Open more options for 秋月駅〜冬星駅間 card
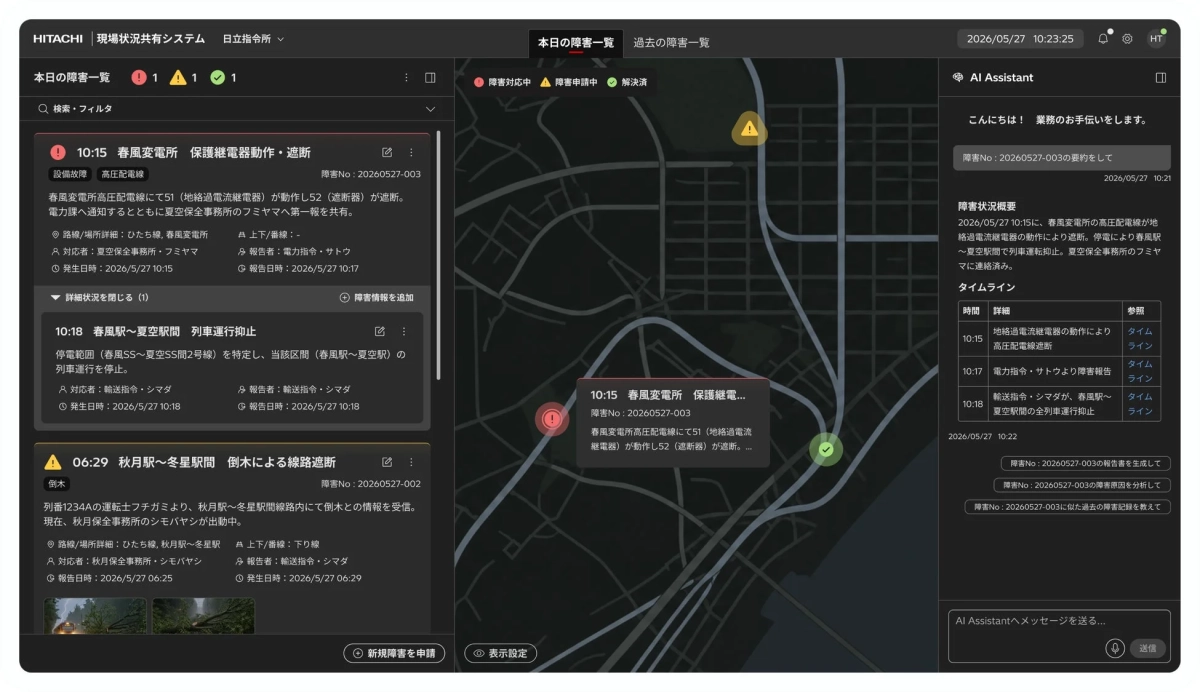Image resolution: width=1200 pixels, height=692 pixels. point(411,462)
